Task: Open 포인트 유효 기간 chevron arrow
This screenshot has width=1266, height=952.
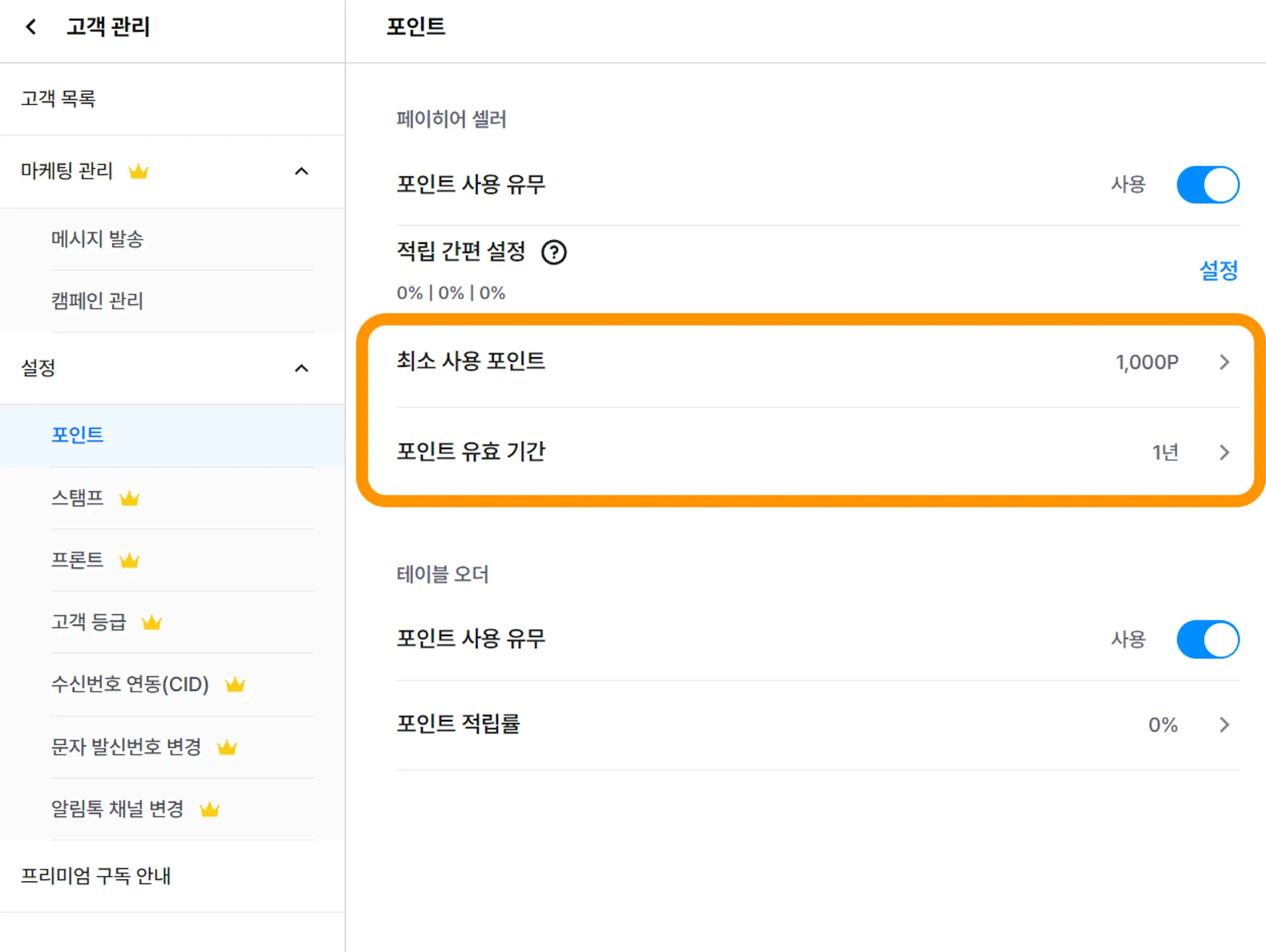Action: pyautogui.click(x=1224, y=453)
